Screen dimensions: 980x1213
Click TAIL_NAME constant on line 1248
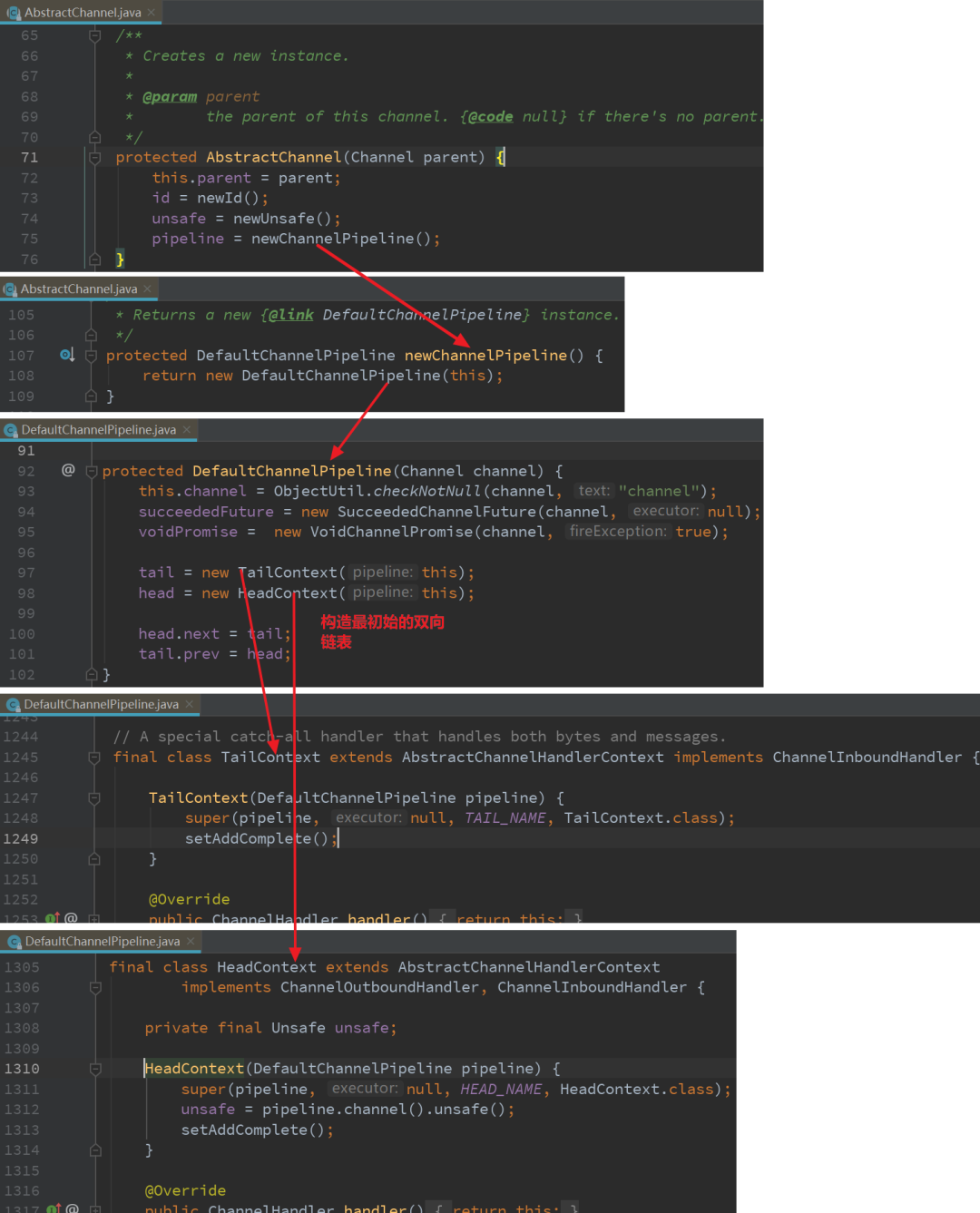[x=505, y=818]
